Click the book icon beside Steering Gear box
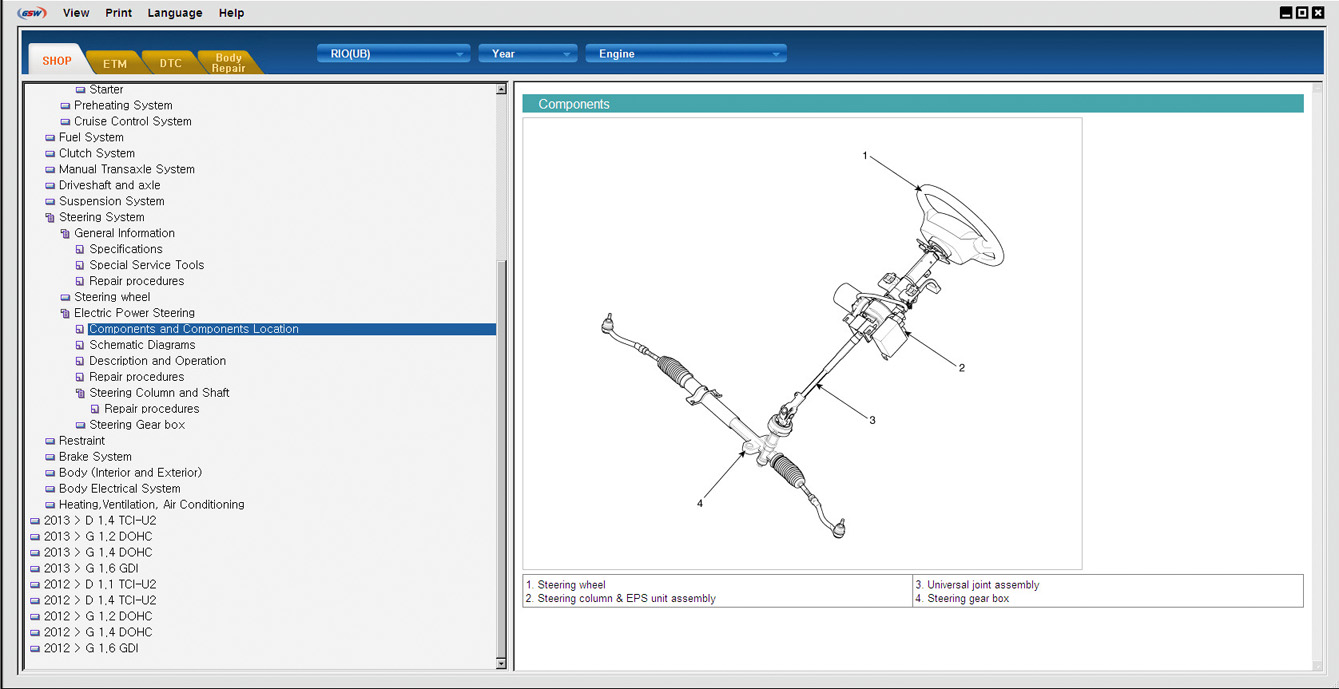 click(x=80, y=425)
